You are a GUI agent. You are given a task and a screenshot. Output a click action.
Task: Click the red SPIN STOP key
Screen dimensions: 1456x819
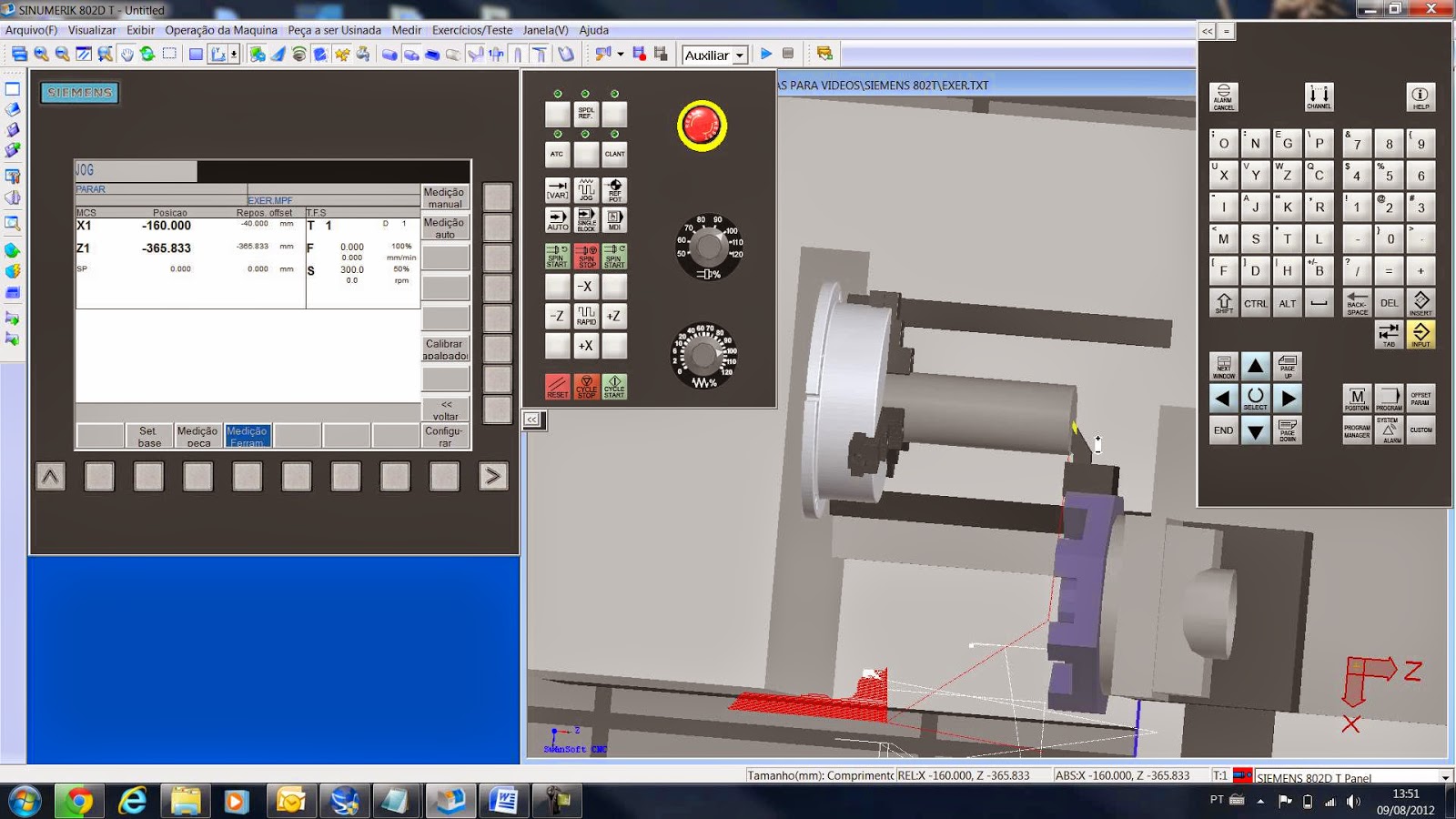(586, 256)
